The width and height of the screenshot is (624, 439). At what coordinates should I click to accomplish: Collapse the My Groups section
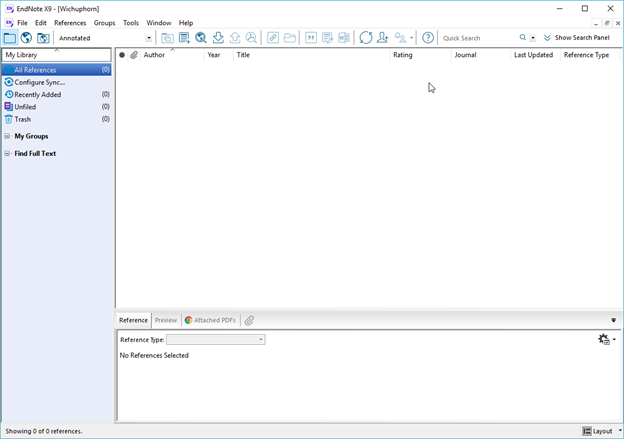8,136
